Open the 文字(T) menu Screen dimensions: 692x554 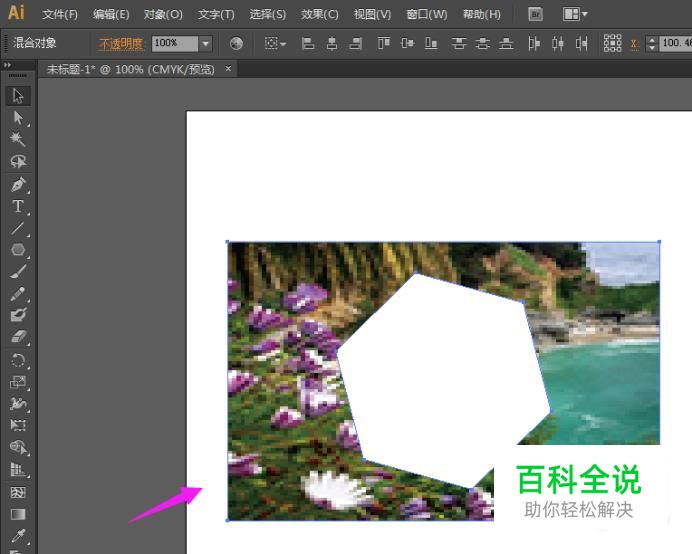(216, 15)
